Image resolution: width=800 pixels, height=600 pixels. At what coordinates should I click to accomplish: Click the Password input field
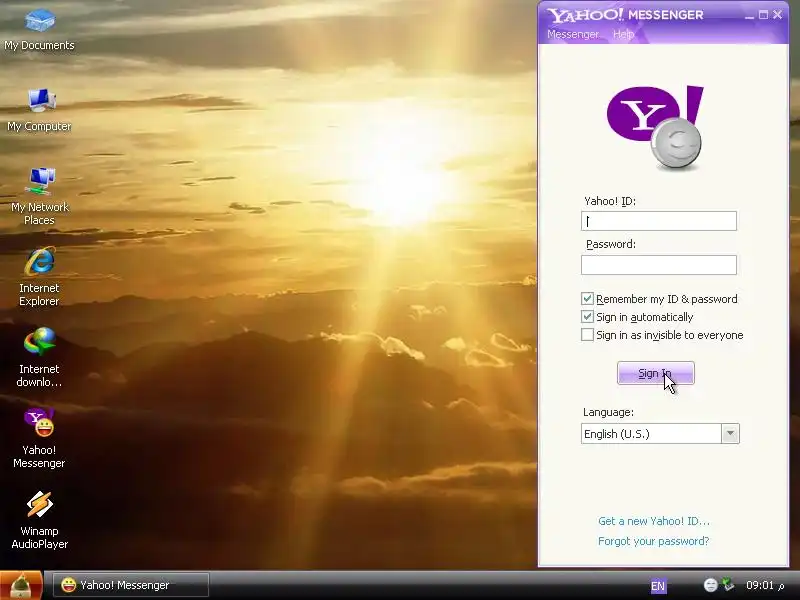pyautogui.click(x=659, y=265)
